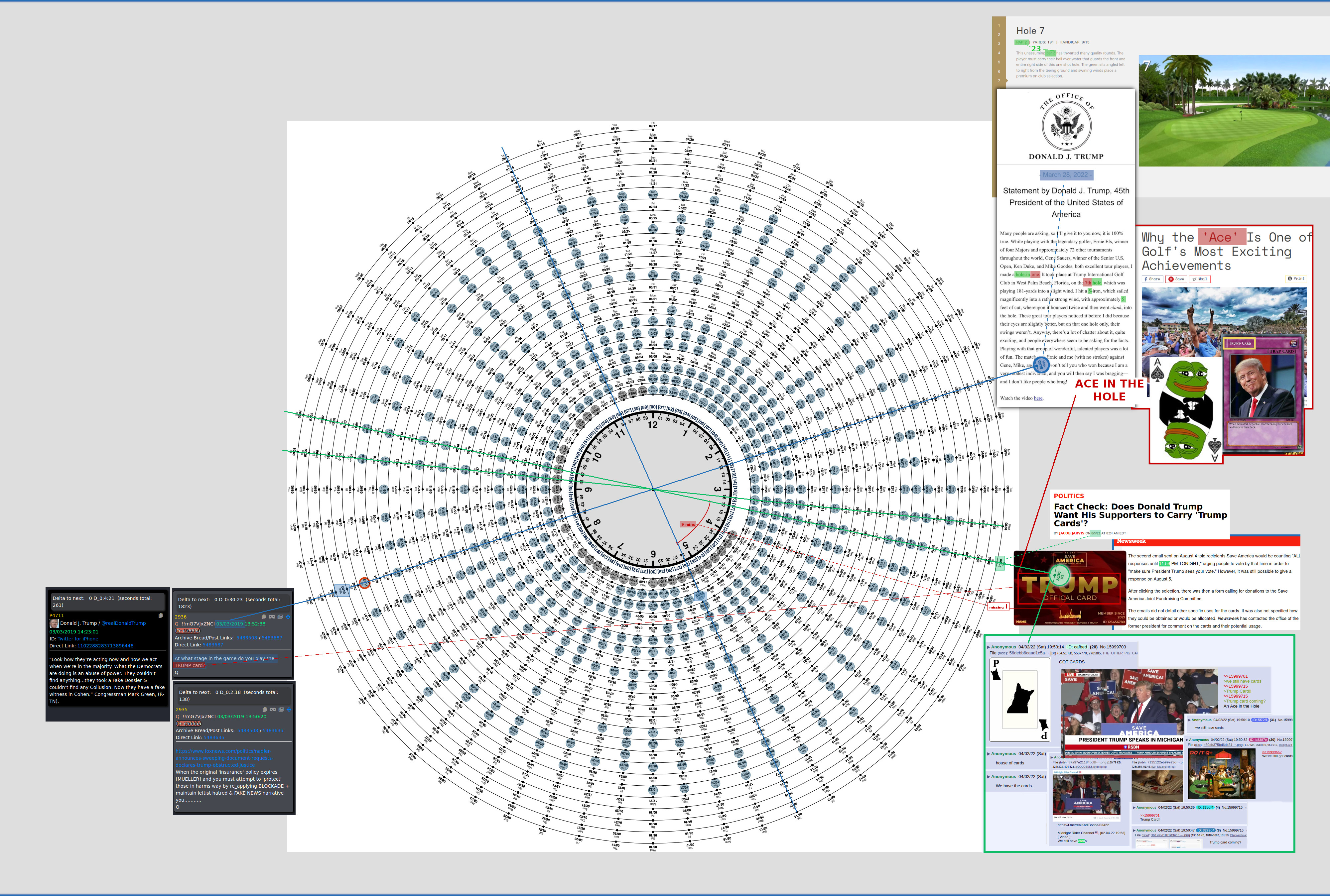This screenshot has width=1330, height=896.
Task: Click glasses icon on Q post 2936
Action: (x=272, y=616)
